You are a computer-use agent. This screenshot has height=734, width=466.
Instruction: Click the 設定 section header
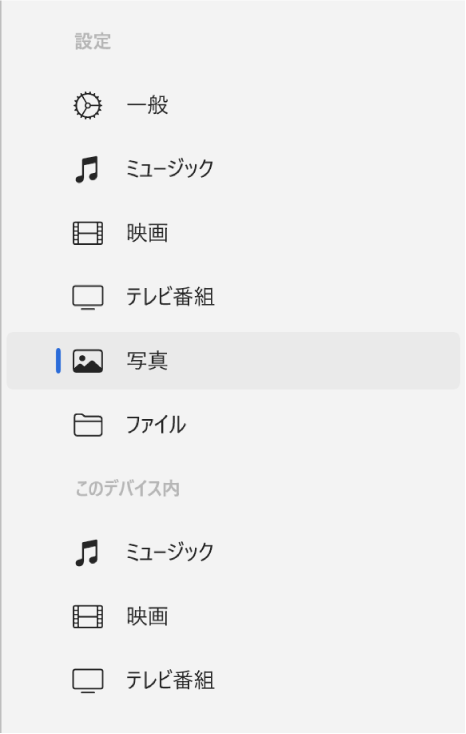(93, 41)
